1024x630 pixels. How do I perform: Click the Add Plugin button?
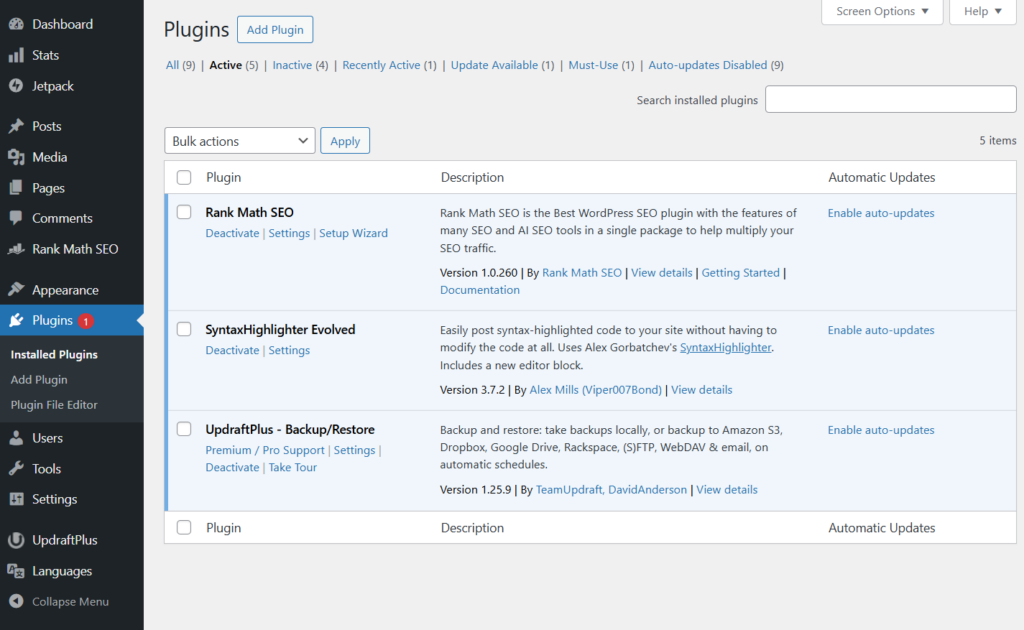click(275, 30)
